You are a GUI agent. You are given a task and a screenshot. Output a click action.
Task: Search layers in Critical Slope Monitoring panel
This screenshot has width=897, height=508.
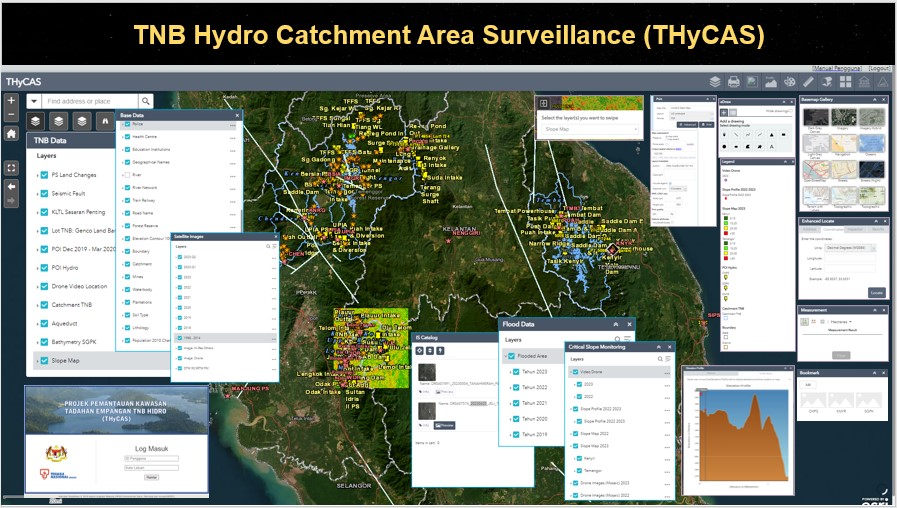click(x=660, y=359)
